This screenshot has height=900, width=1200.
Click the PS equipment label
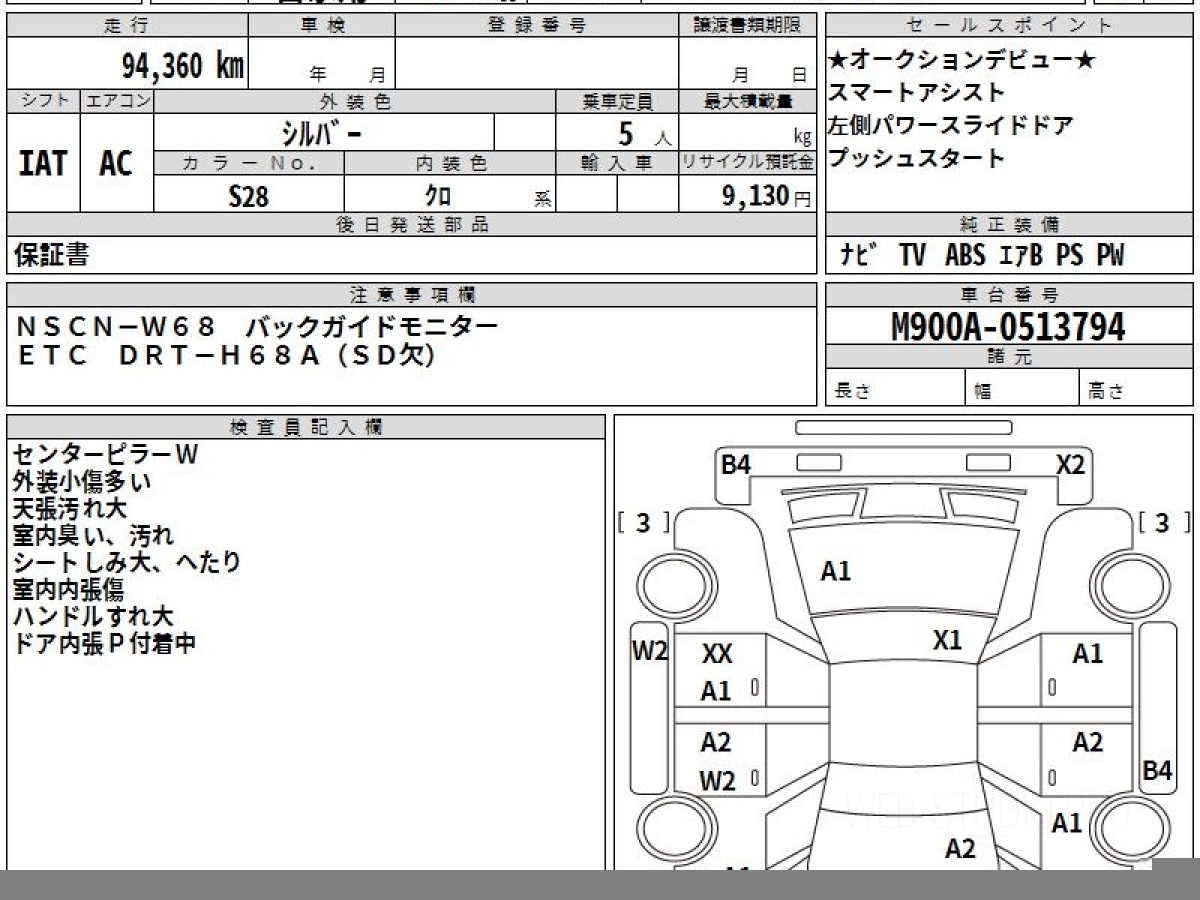[1069, 256]
